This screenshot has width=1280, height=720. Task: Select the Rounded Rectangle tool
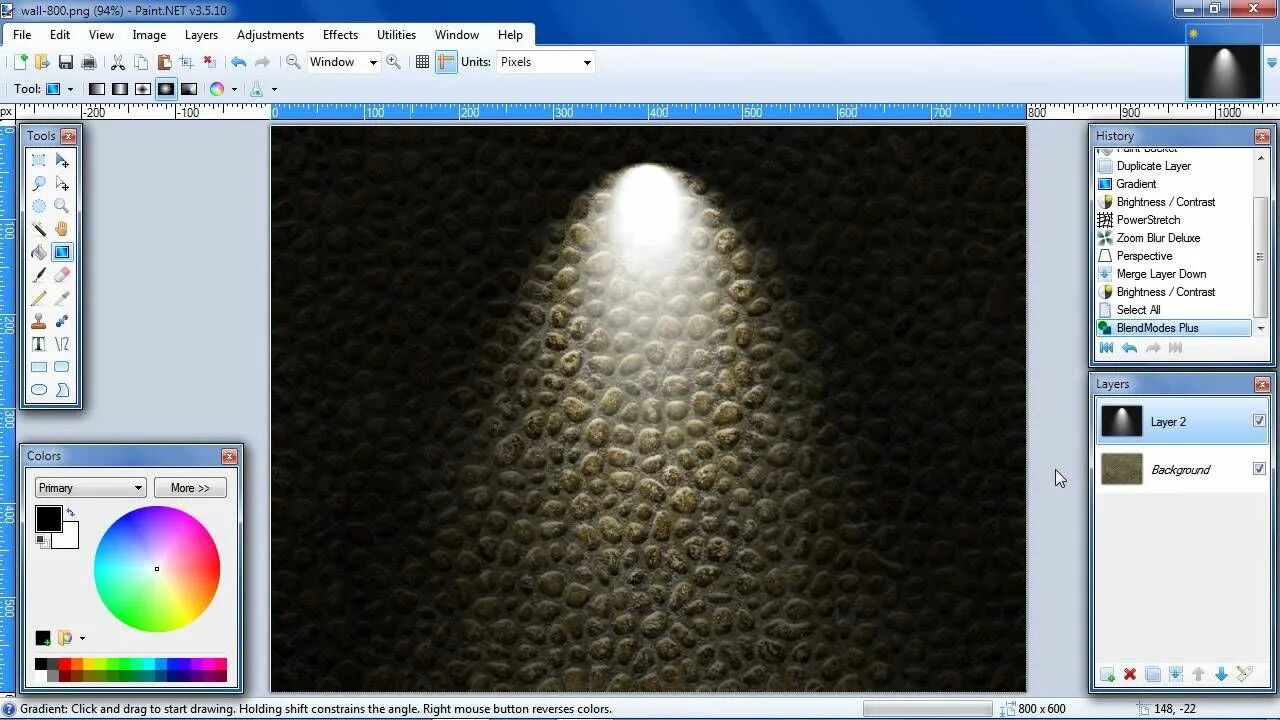tap(62, 367)
